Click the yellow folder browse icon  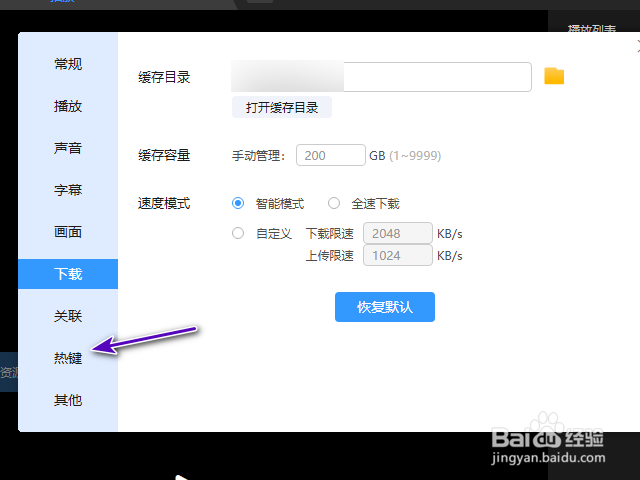[x=554, y=76]
